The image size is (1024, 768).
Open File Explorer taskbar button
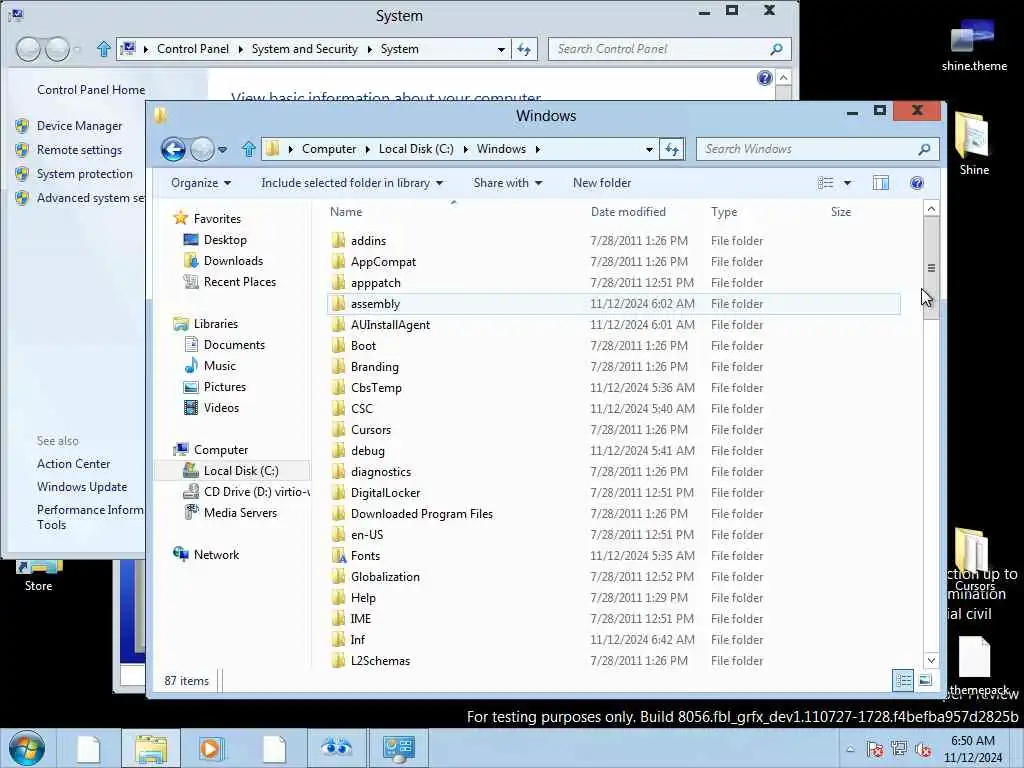151,748
